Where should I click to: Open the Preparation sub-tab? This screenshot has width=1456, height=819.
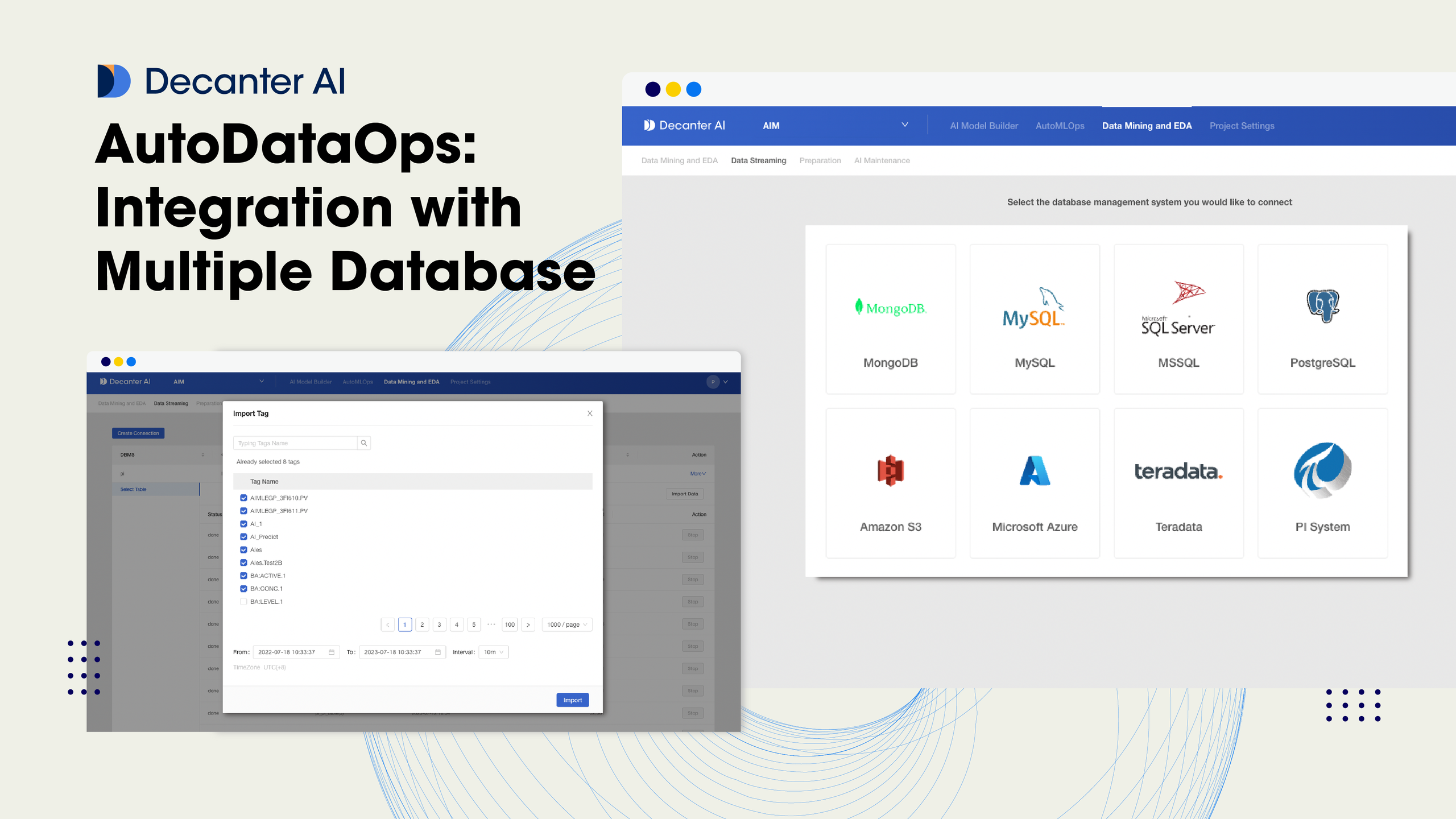[820, 160]
